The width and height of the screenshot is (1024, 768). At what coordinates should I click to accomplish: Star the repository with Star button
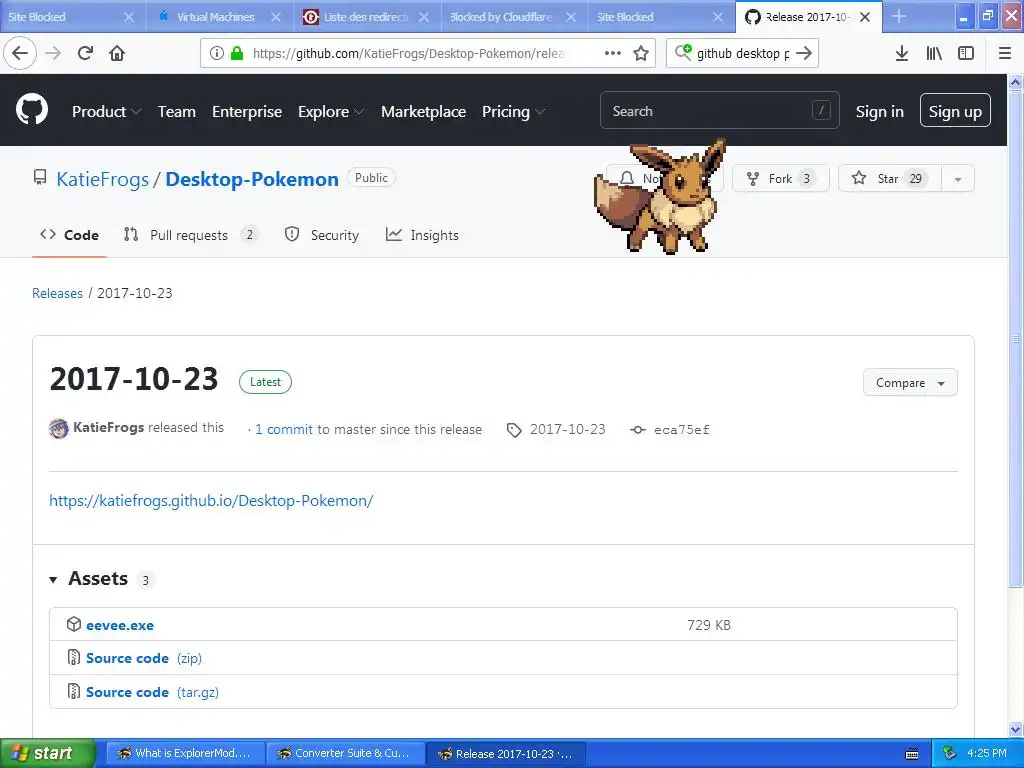click(x=889, y=179)
